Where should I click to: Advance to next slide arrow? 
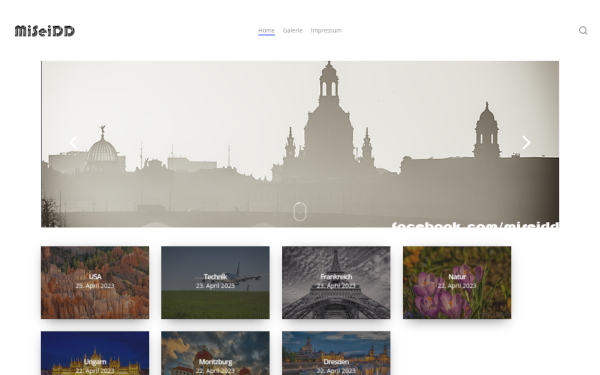526,142
